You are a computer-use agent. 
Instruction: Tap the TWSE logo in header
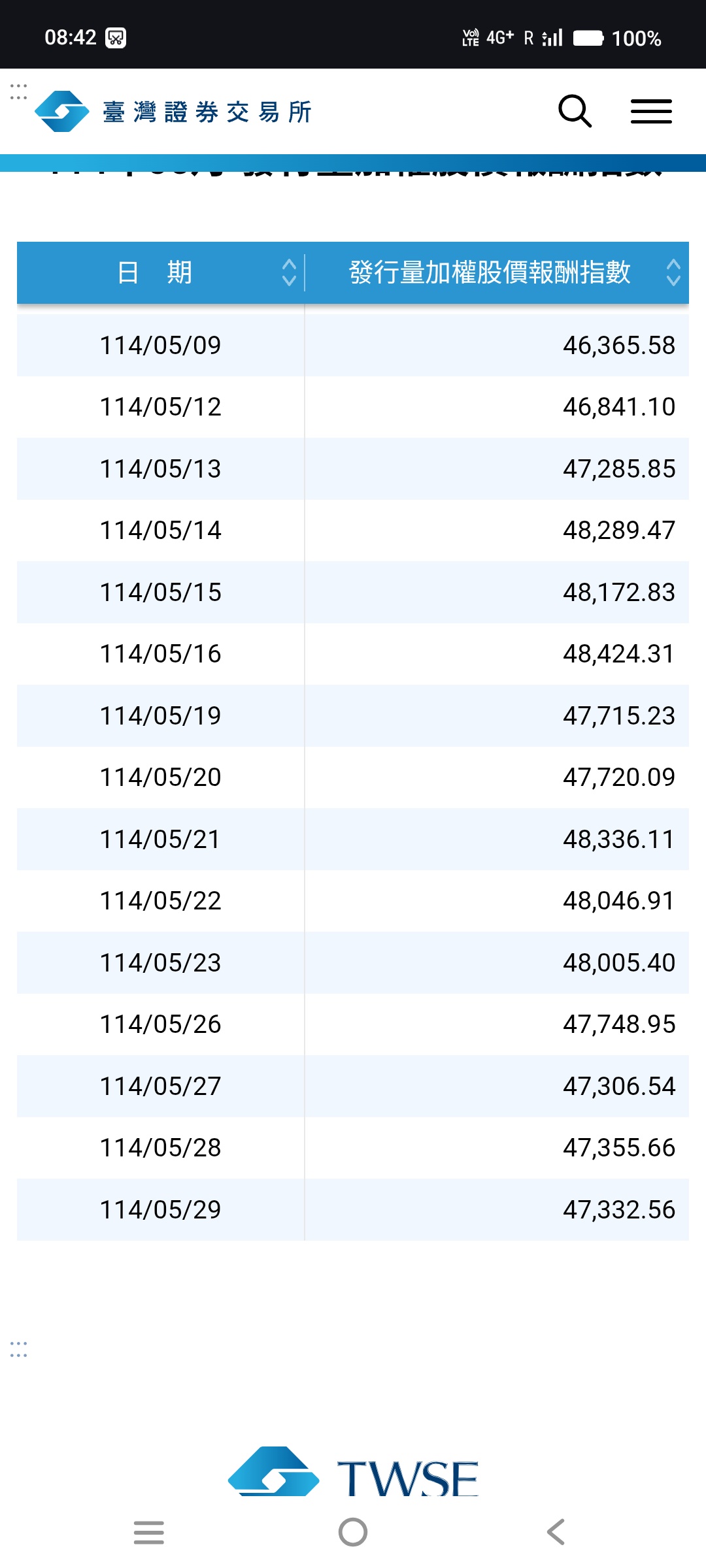pos(62,112)
